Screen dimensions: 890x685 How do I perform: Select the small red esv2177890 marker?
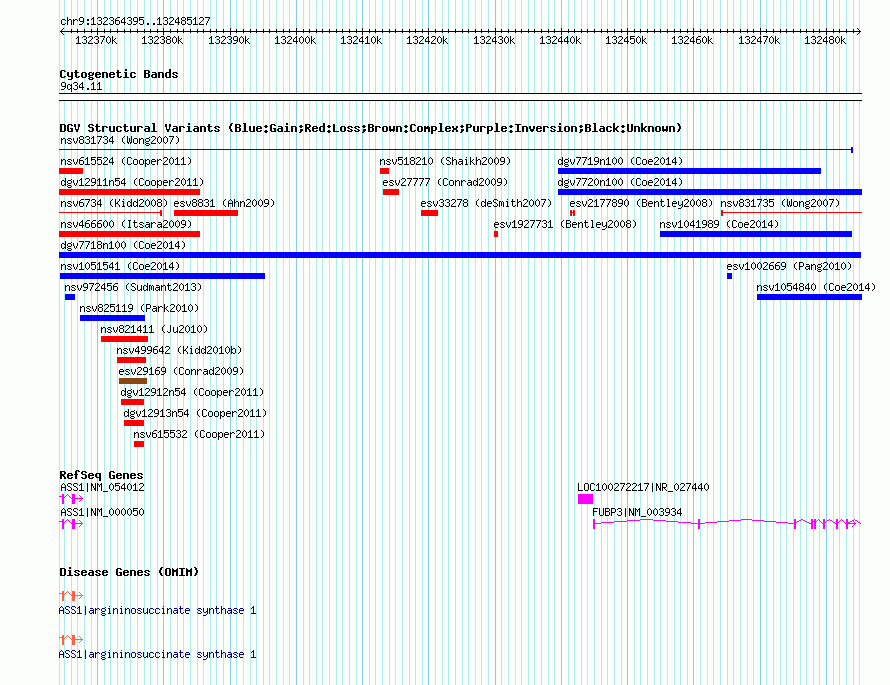(x=572, y=213)
